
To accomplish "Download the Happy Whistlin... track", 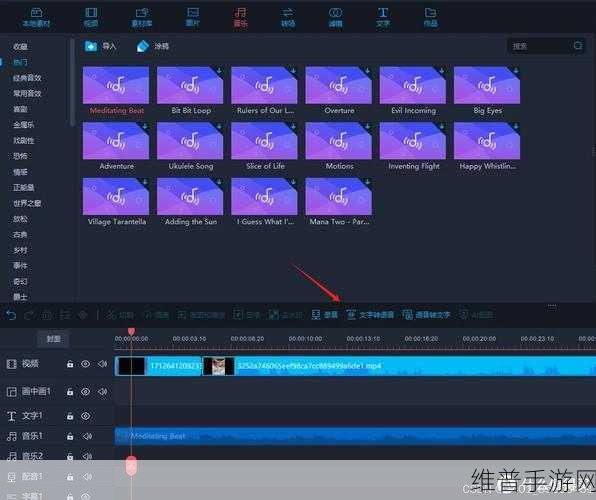I will point(516,126).
